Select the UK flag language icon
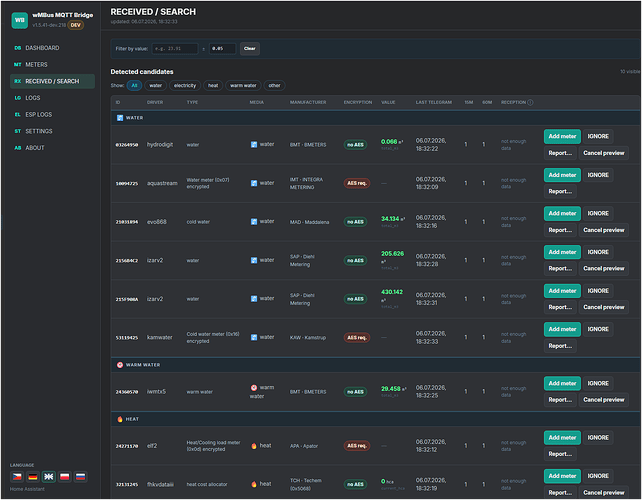The height and width of the screenshot is (500, 642). (x=49, y=477)
